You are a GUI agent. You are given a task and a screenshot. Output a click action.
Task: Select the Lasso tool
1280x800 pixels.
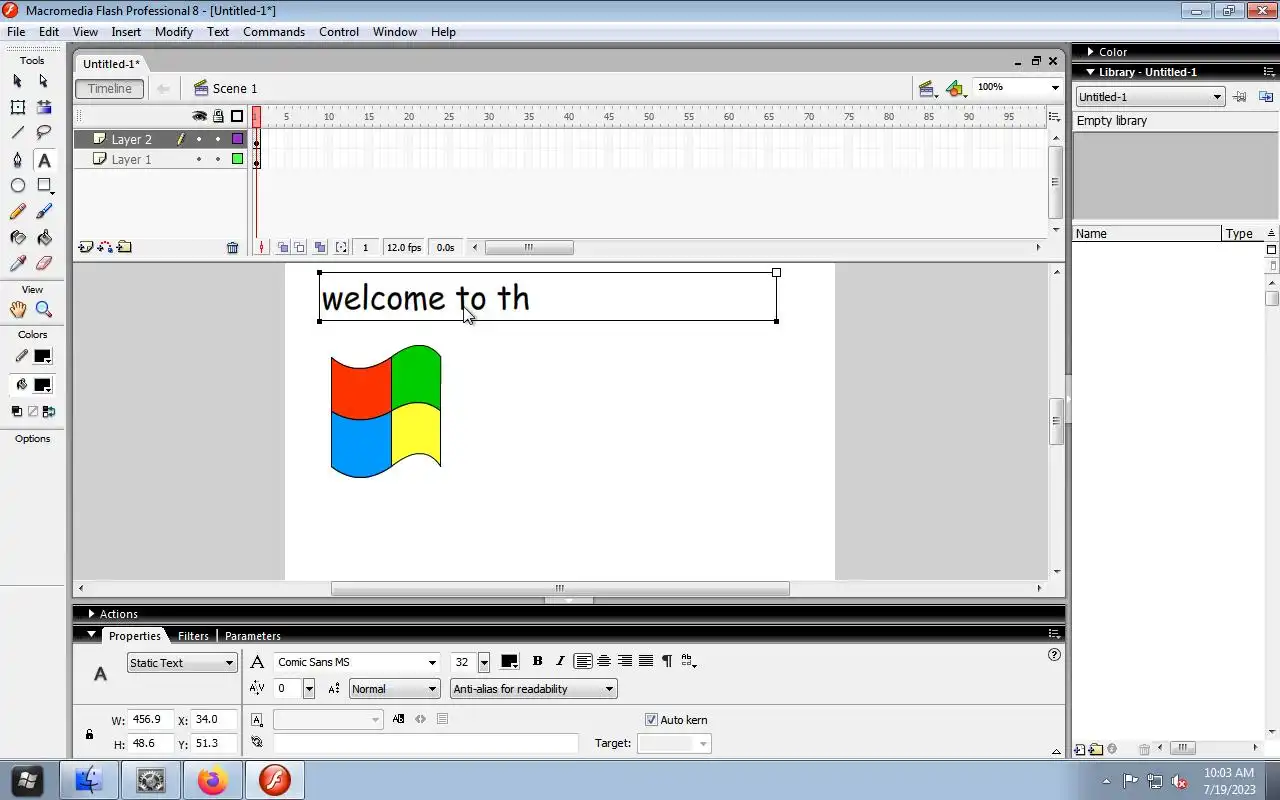coord(43,133)
